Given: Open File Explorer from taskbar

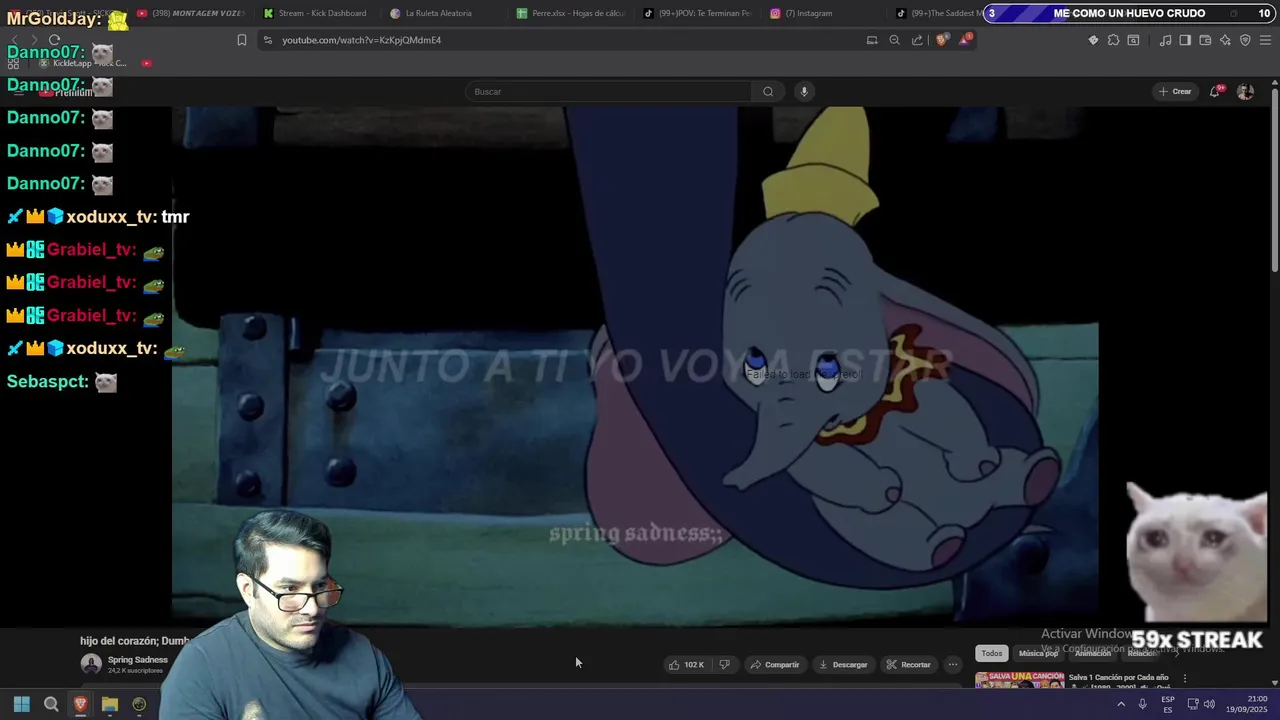Looking at the screenshot, I should point(110,704).
